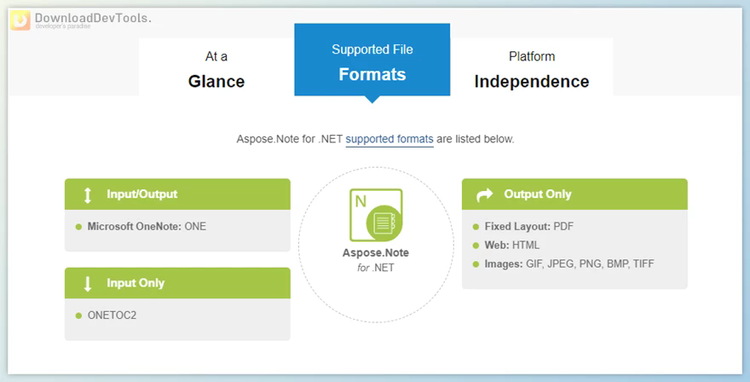Click the Fixed Layout: PDF entry
Screen dimensions: 750x382
[529, 227]
